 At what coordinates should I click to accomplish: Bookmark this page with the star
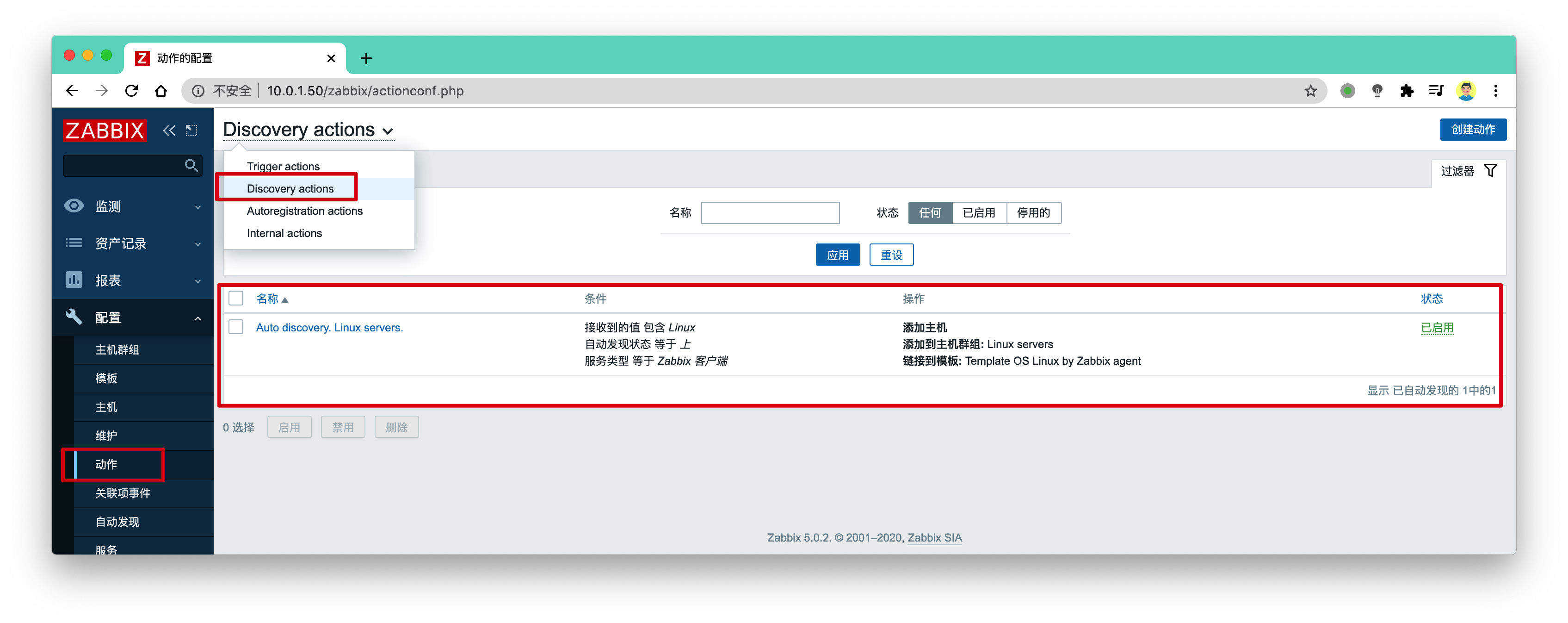click(1310, 91)
